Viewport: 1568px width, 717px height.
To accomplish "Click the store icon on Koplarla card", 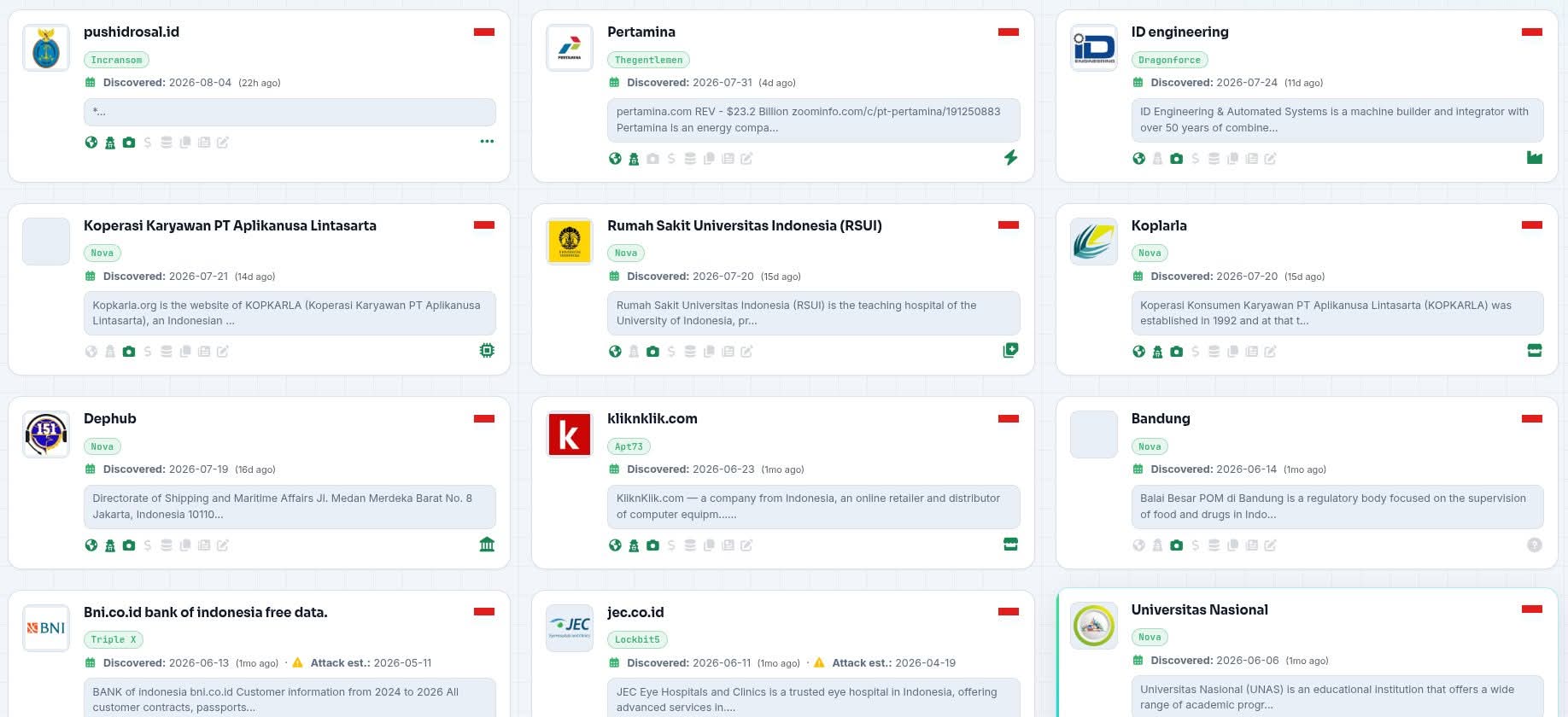I will [x=1535, y=350].
